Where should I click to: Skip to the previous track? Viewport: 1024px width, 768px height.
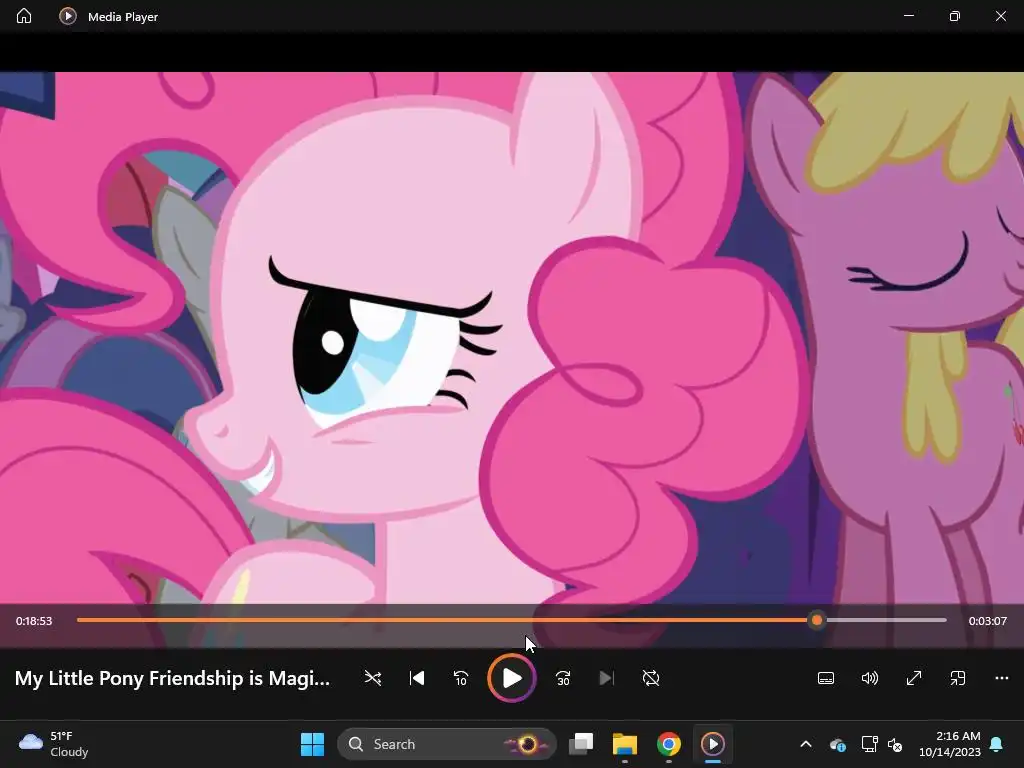click(x=417, y=678)
